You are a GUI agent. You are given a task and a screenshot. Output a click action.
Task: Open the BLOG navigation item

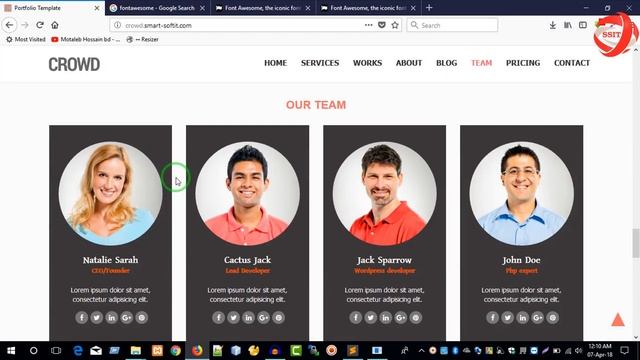tap(447, 63)
